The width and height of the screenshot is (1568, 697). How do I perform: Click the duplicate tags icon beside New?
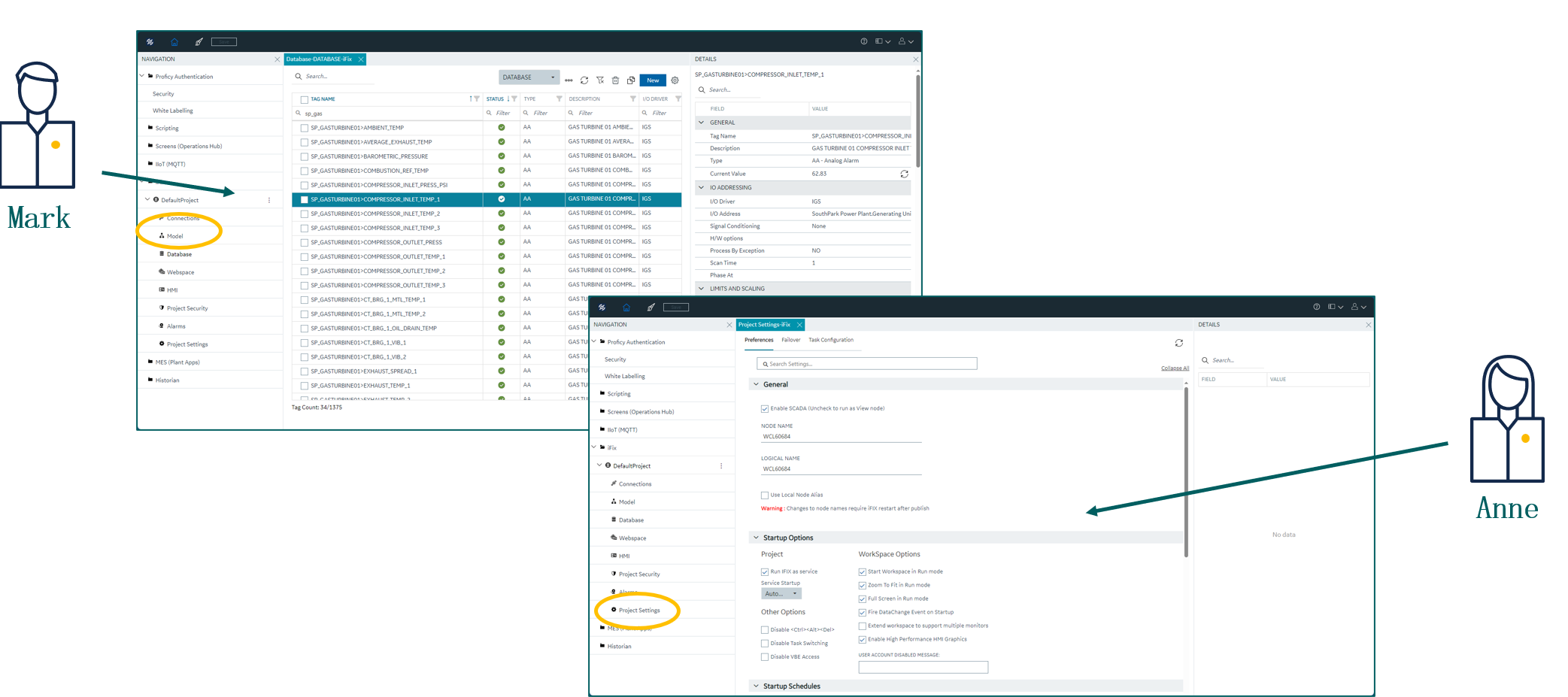(x=631, y=80)
